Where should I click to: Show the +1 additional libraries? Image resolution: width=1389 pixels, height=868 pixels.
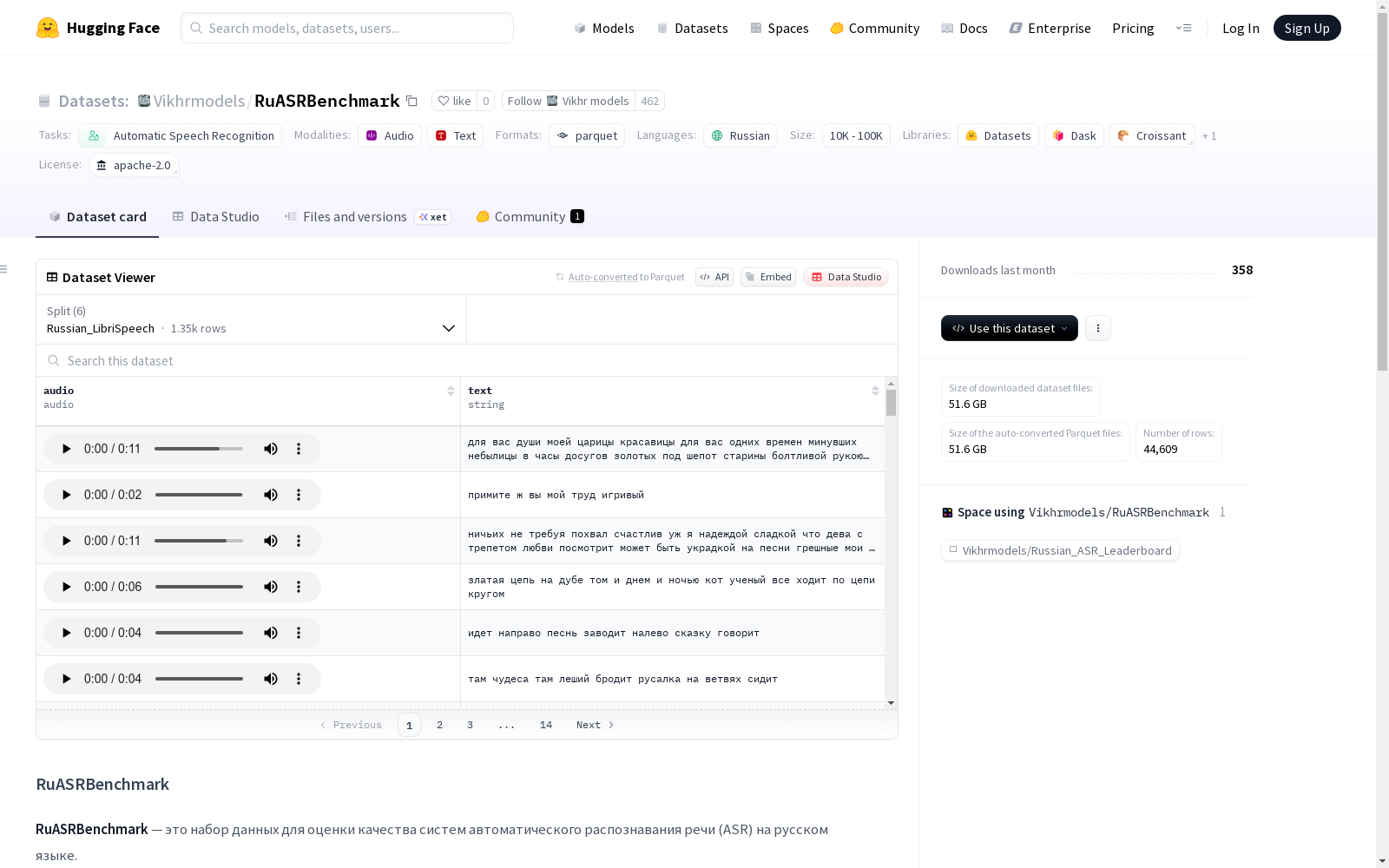point(1209,135)
